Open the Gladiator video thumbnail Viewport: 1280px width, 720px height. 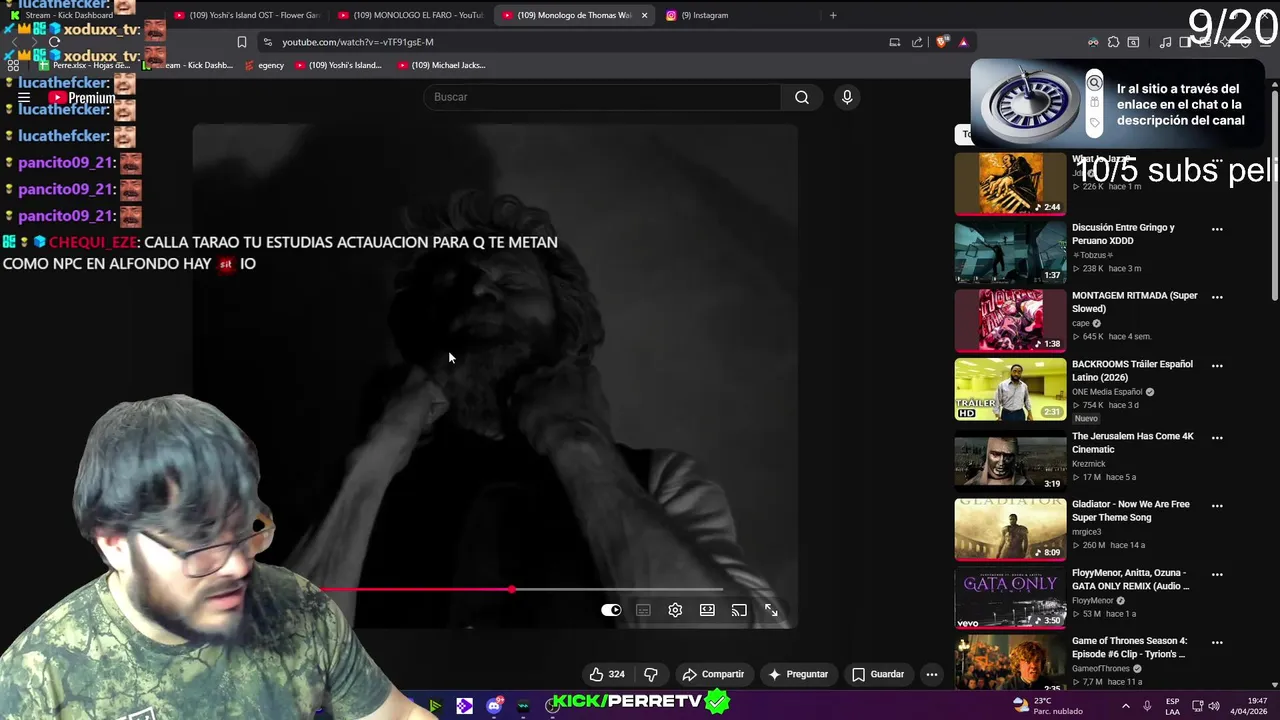coord(1010,529)
